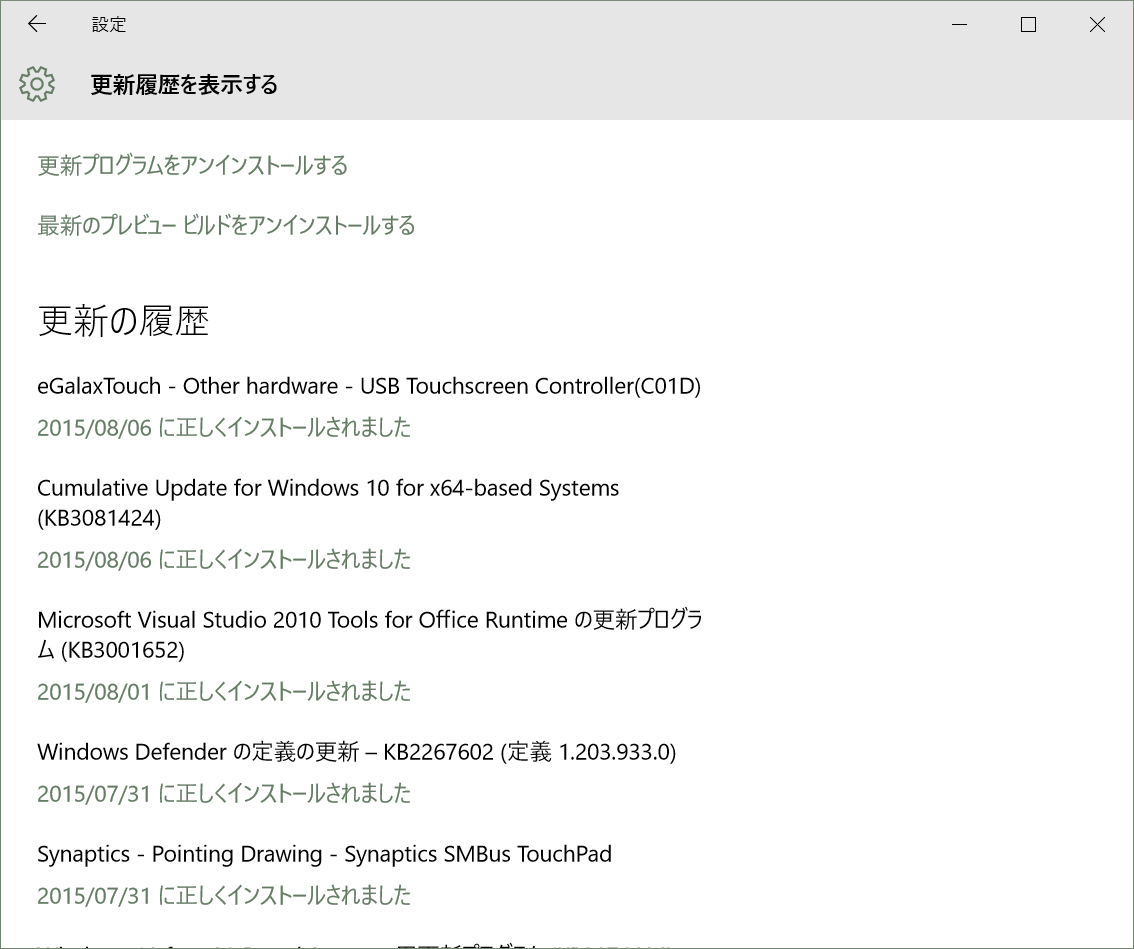Click install status under KB3081424 update
This screenshot has height=949, width=1134.
click(224, 559)
